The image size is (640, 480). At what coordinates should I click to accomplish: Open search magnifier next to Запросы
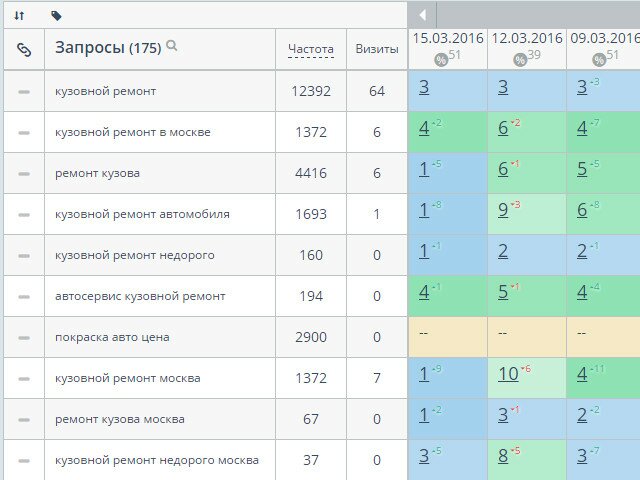[x=172, y=45]
